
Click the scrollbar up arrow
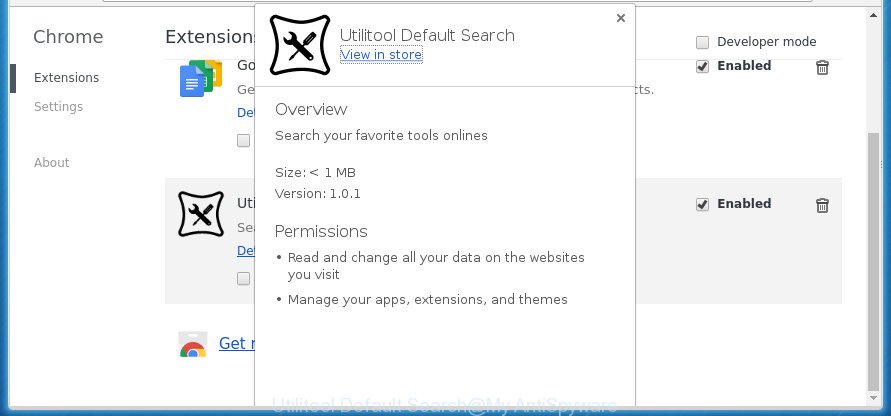coord(874,15)
